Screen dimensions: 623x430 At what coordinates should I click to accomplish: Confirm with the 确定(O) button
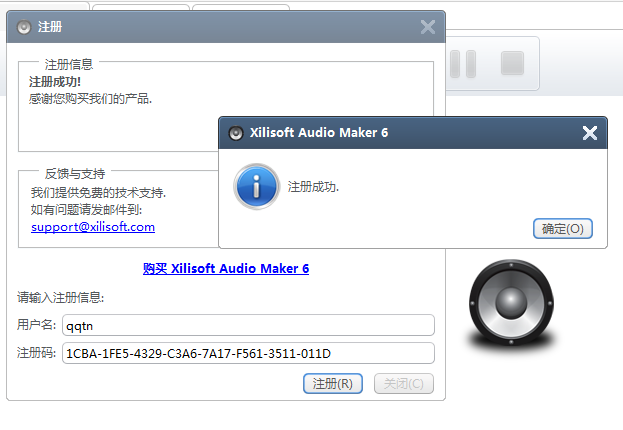(x=563, y=229)
